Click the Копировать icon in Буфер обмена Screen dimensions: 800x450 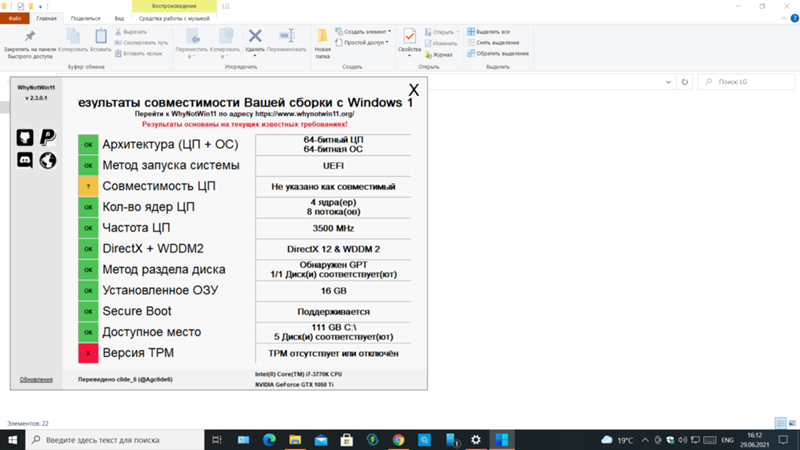pos(73,41)
